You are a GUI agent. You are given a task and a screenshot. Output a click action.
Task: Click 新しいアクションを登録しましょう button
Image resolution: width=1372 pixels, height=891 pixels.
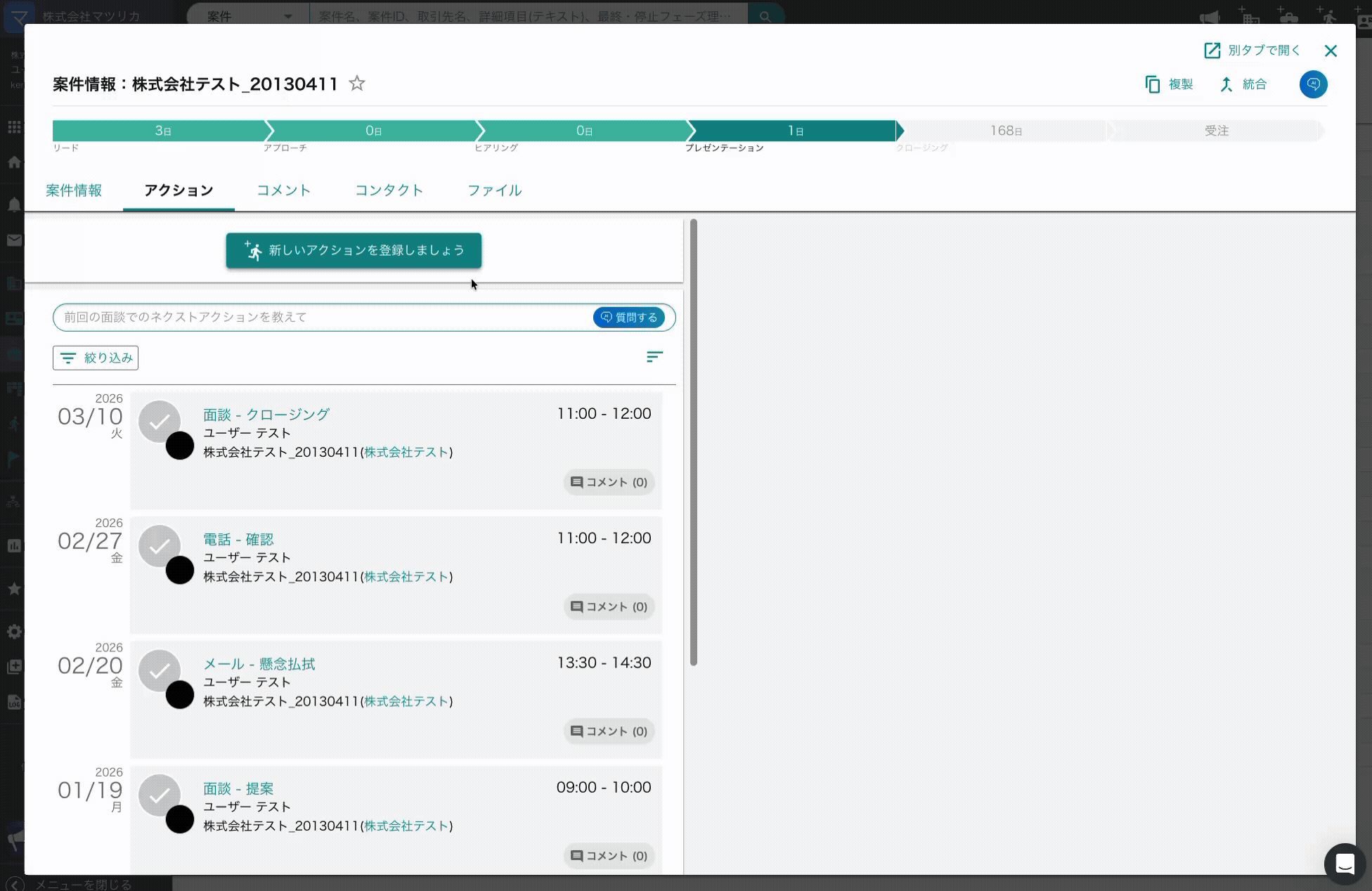354,250
